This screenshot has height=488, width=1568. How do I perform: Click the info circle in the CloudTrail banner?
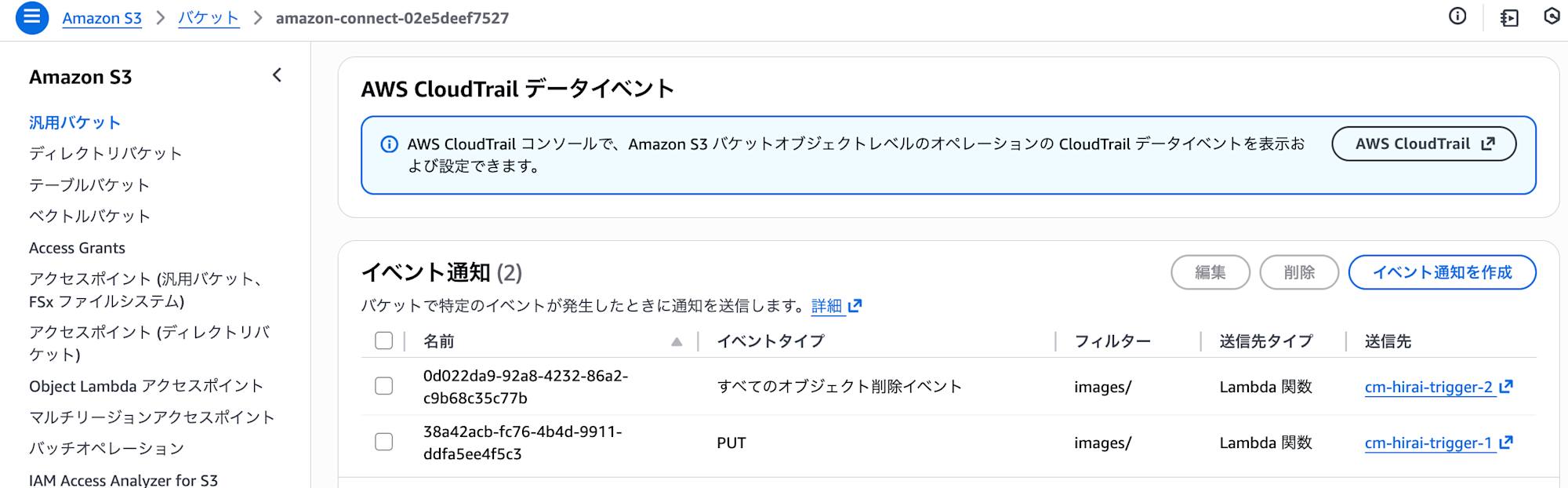[388, 144]
